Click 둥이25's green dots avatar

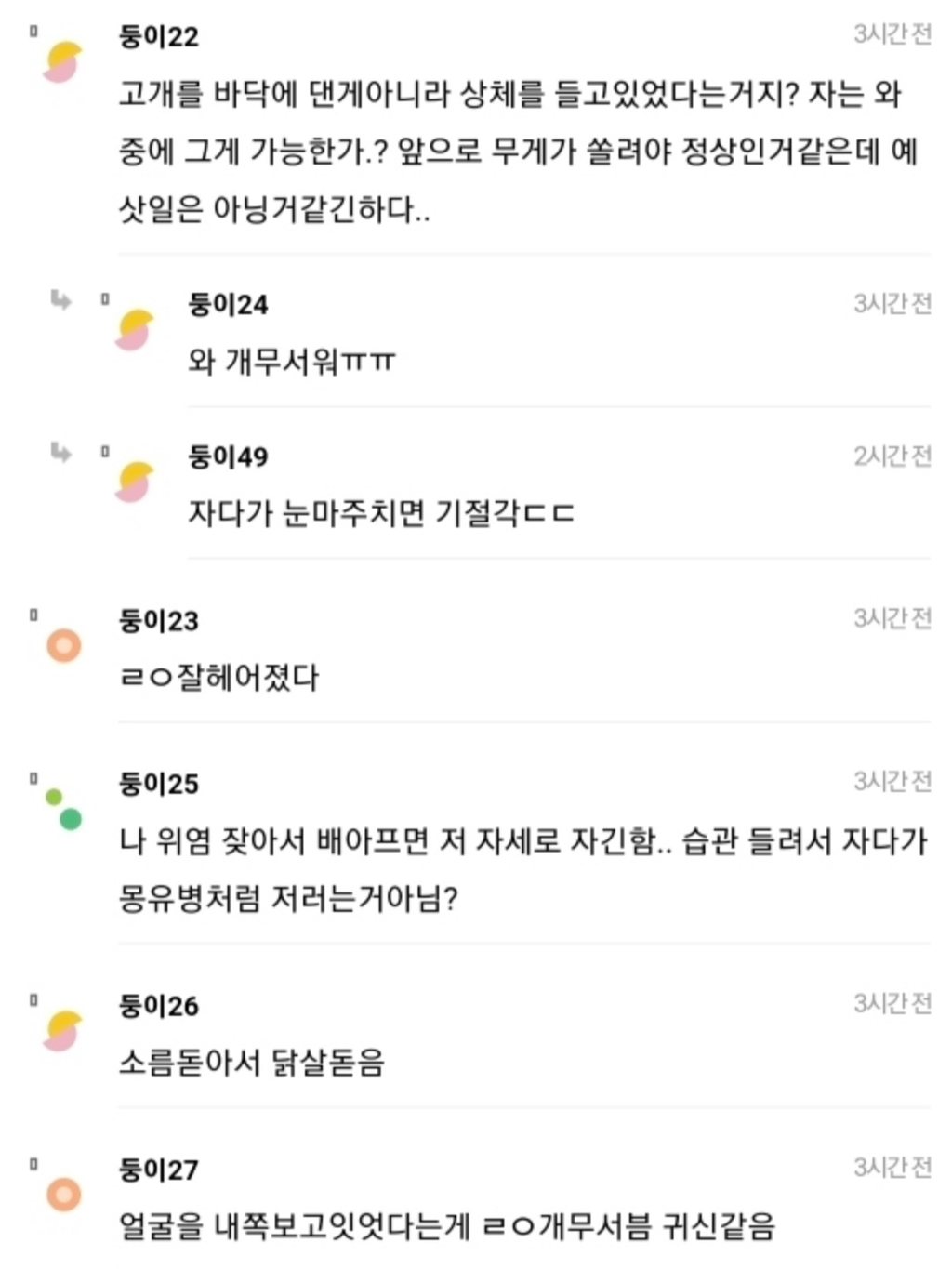pos(63,809)
